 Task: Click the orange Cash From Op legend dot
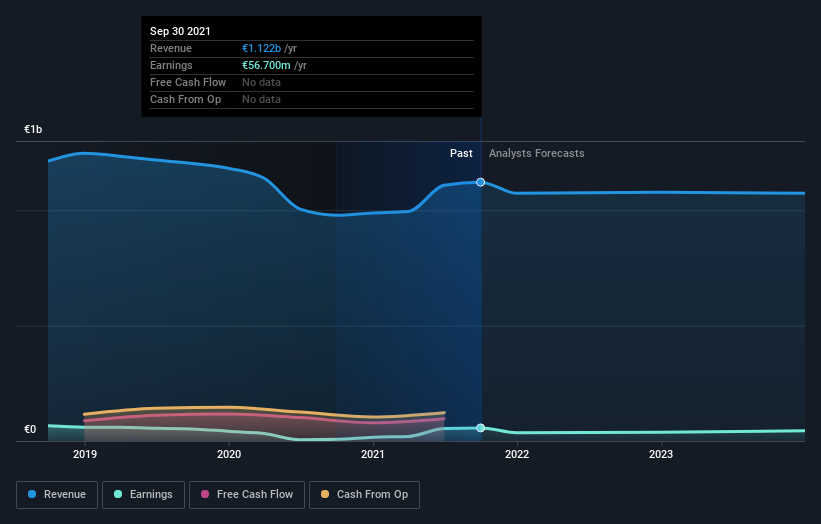[x=325, y=494]
